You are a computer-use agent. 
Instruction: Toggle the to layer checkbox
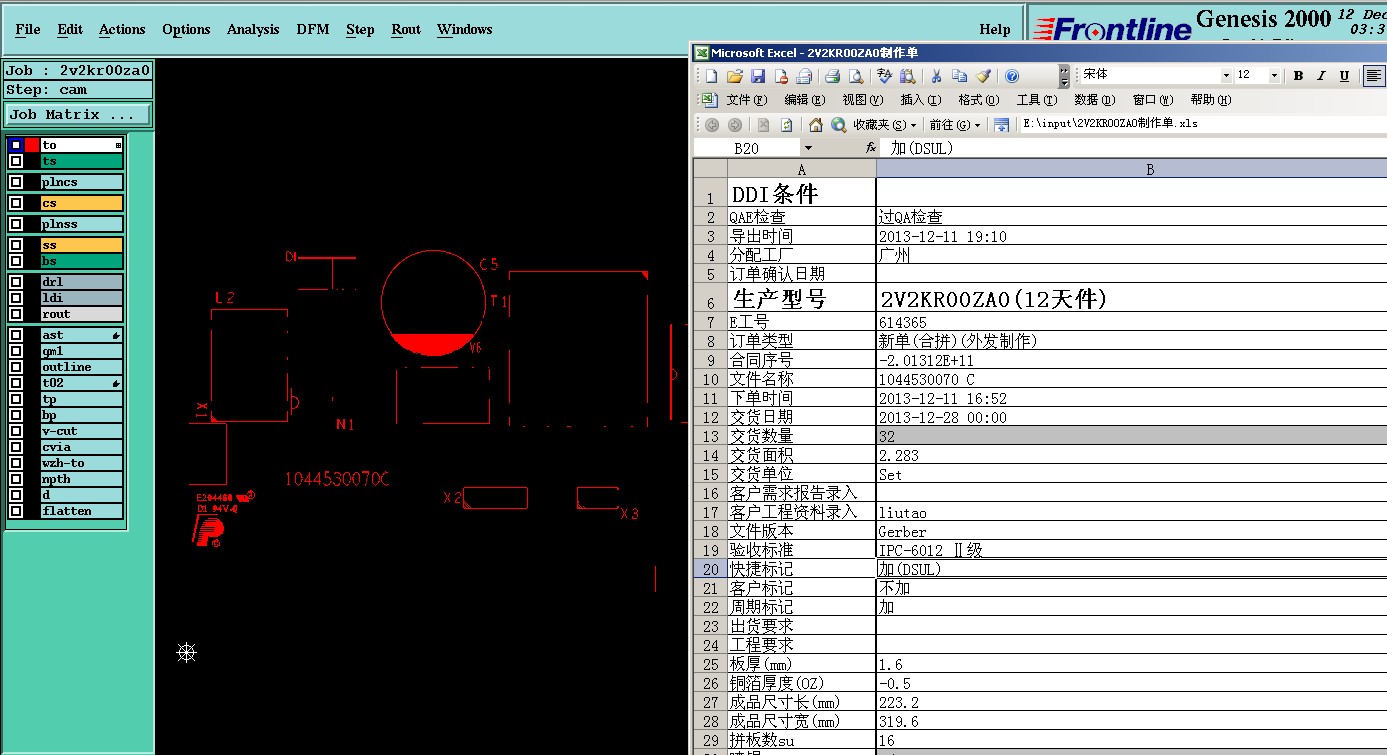pyautogui.click(x=16, y=145)
